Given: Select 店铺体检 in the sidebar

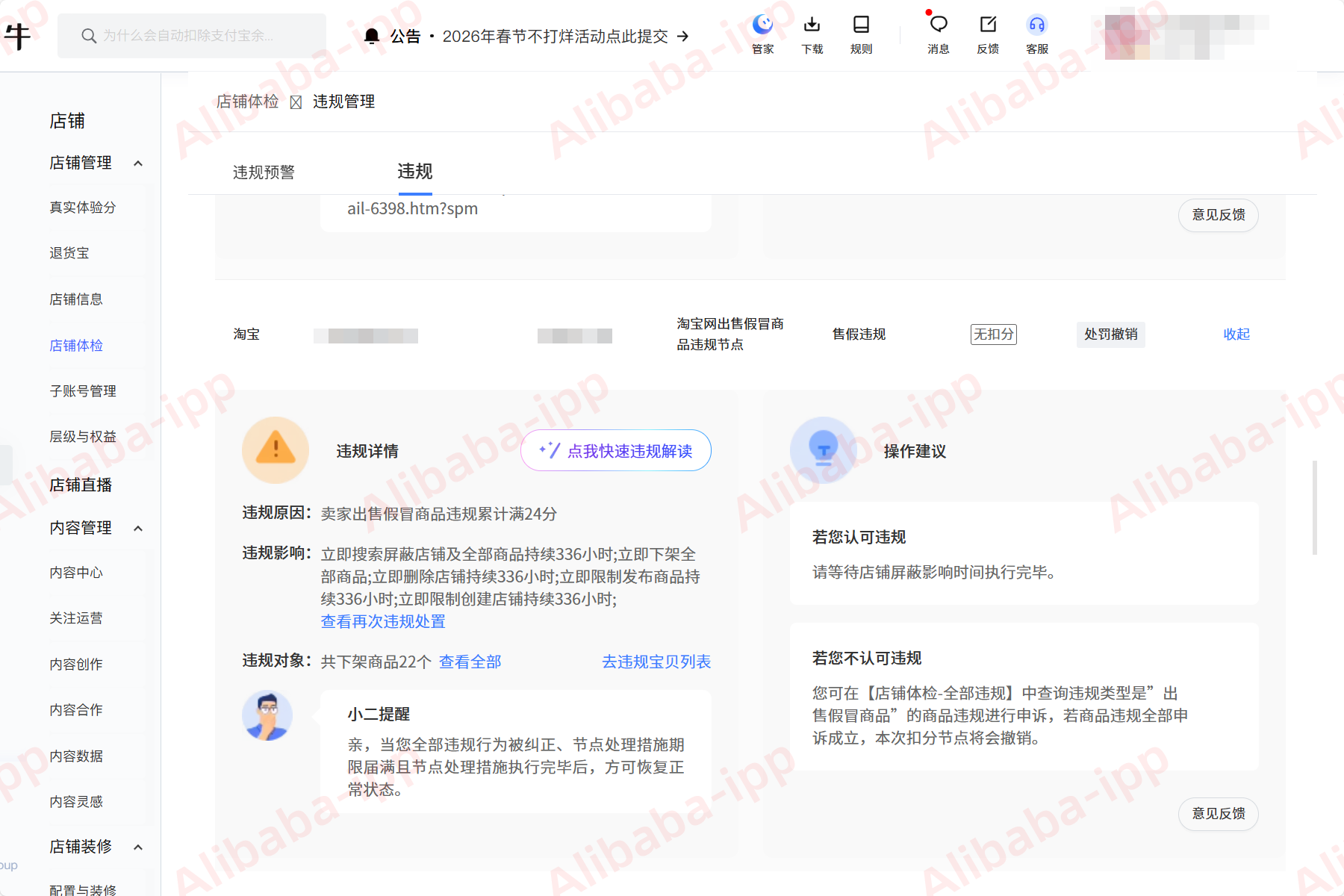Looking at the screenshot, I should pos(76,346).
